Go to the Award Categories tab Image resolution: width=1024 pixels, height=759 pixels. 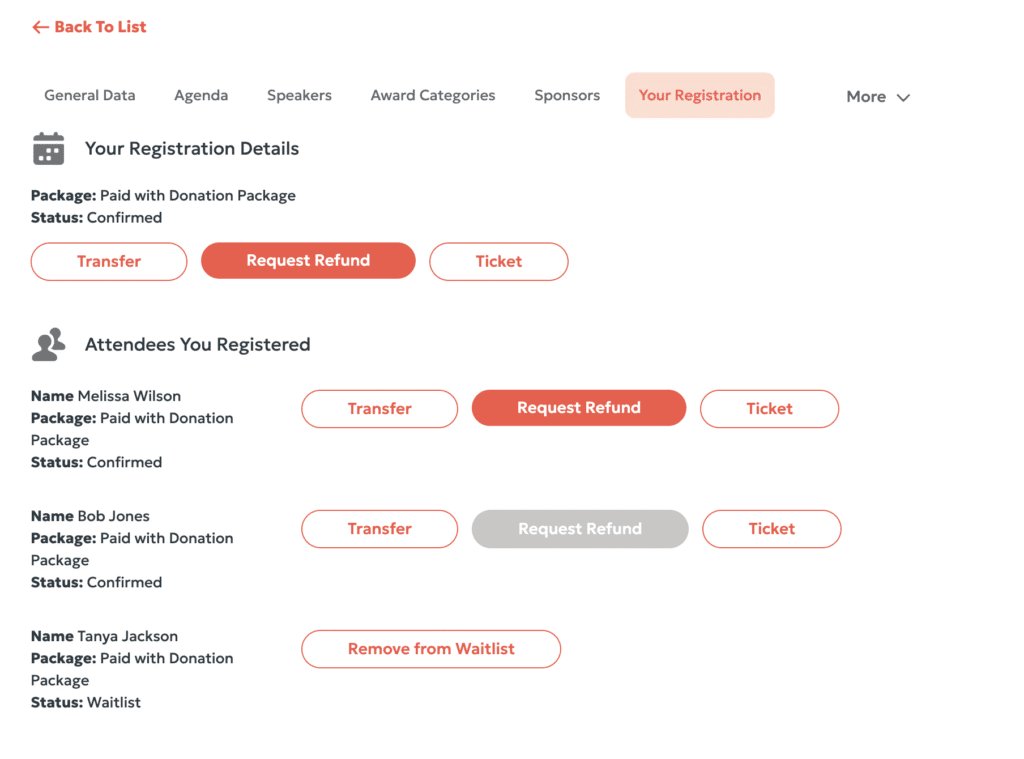click(432, 96)
